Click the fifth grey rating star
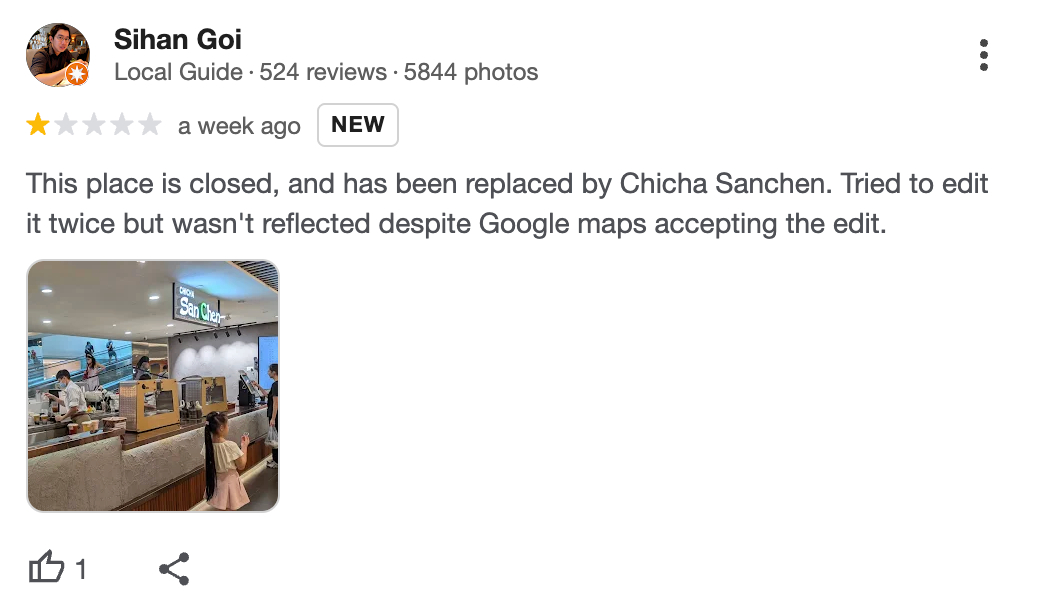The width and height of the screenshot is (1038, 608). [x=149, y=125]
